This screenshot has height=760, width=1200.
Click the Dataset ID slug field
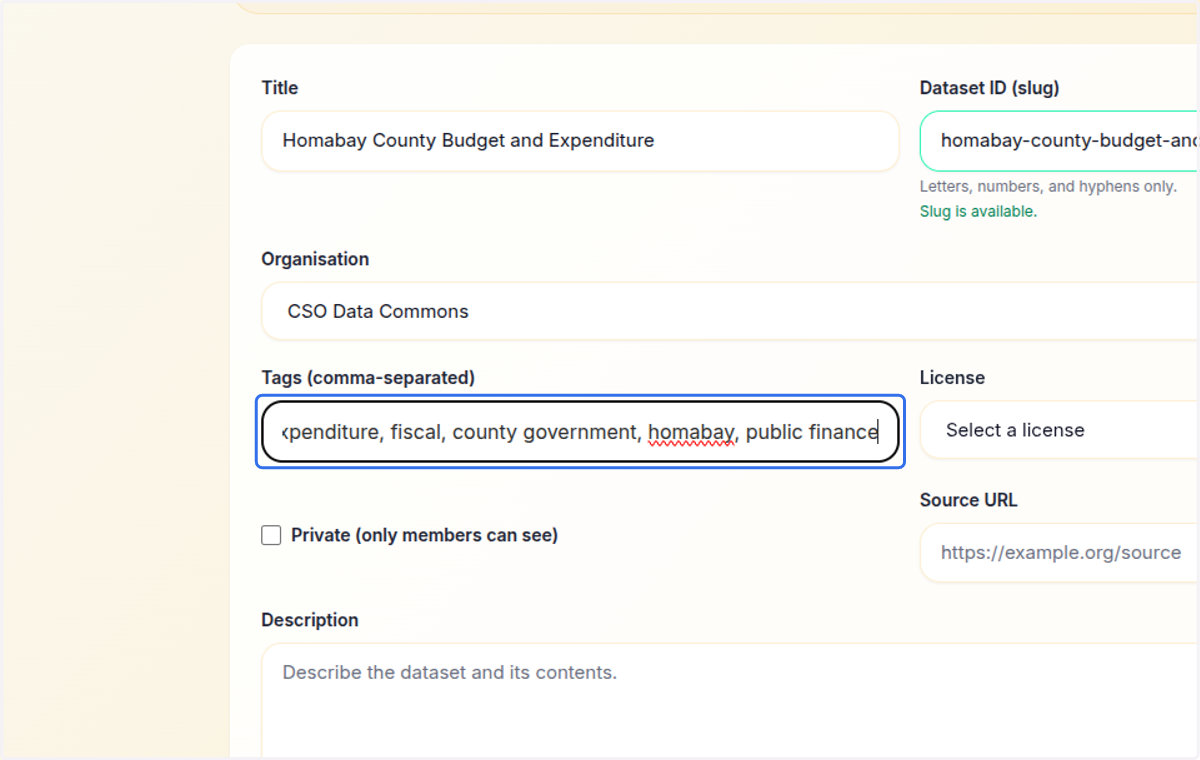(1060, 141)
